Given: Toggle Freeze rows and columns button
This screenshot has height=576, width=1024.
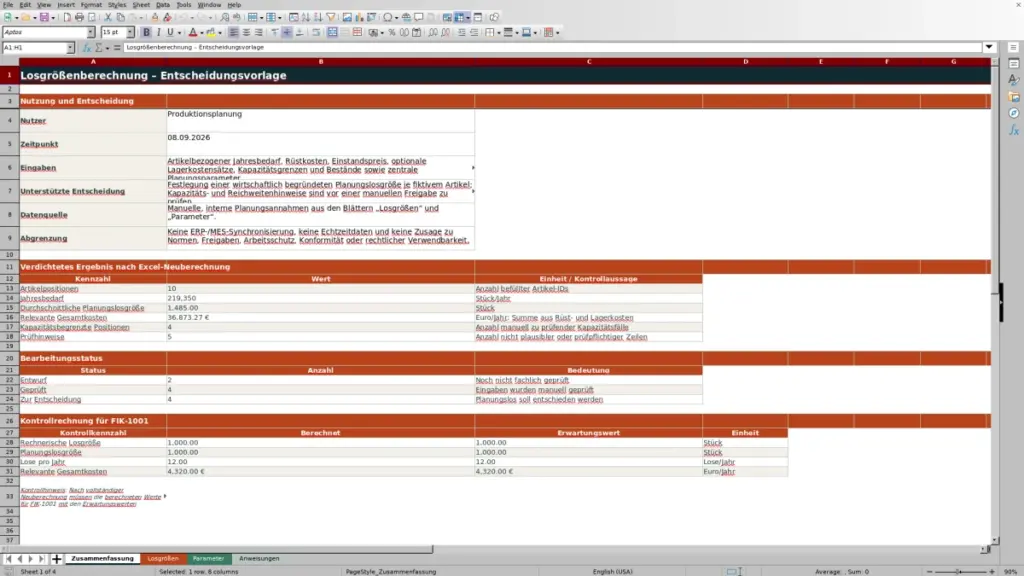Looking at the screenshot, I should coord(460,18).
